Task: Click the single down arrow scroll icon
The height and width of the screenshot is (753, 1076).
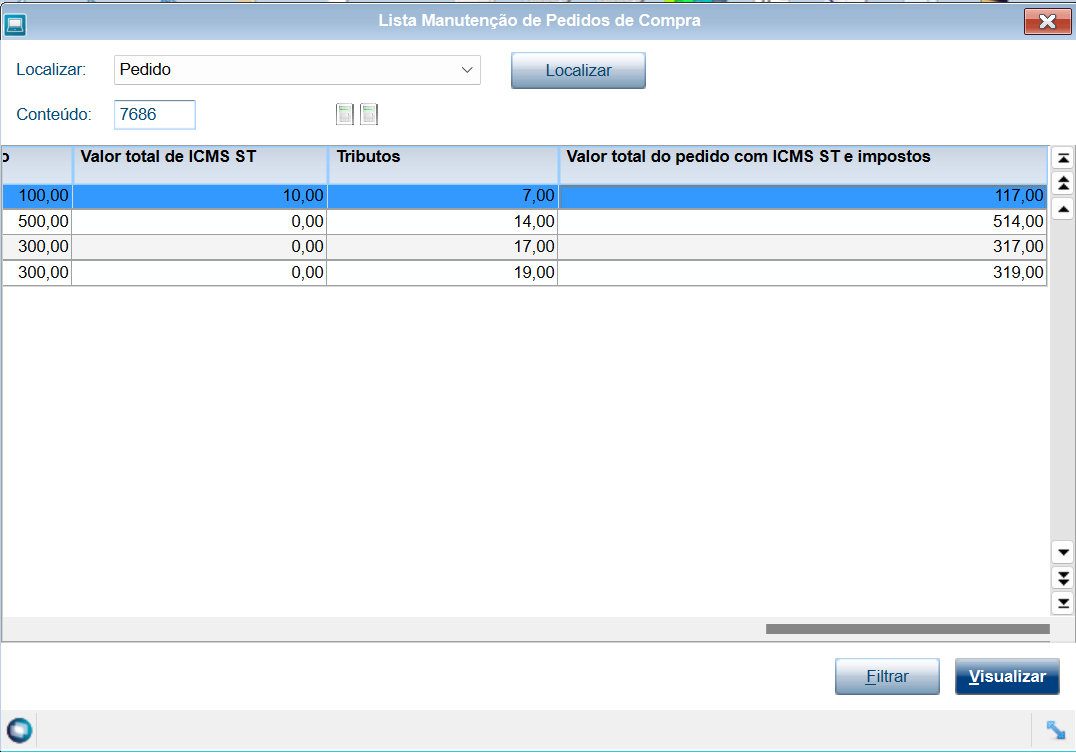Action: pyautogui.click(x=1063, y=552)
